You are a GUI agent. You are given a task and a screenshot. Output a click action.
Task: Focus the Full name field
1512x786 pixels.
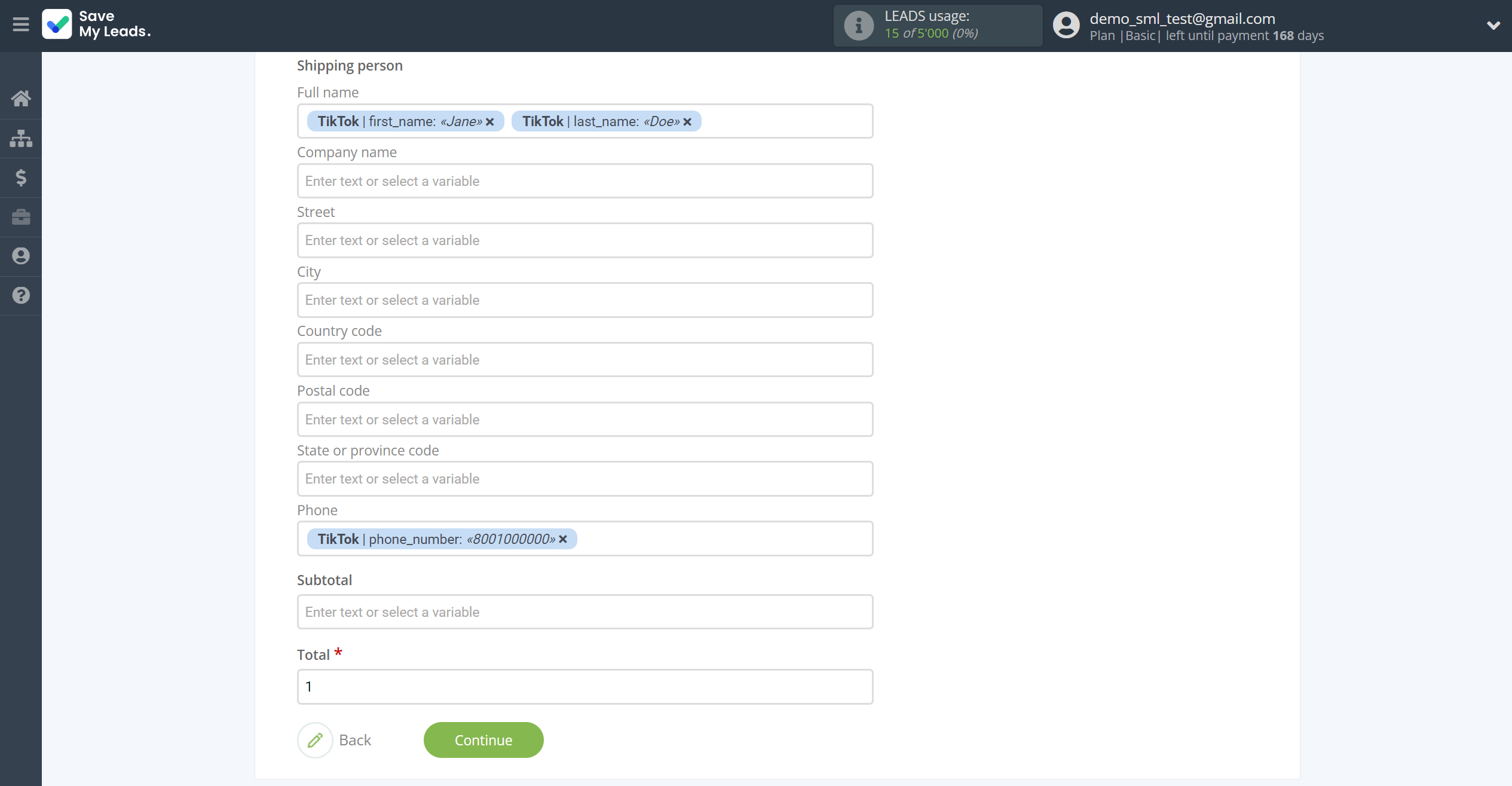(x=585, y=121)
